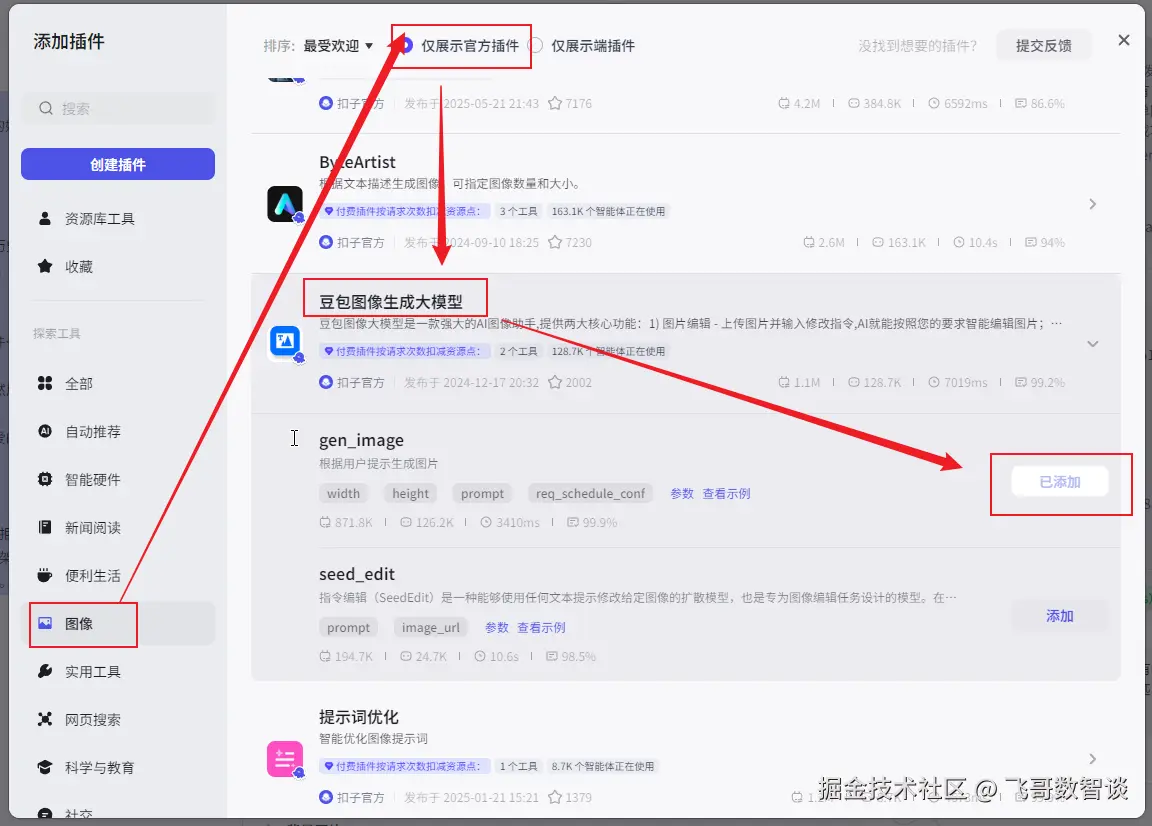The height and width of the screenshot is (826, 1152).
Task: Open 查看示例 link for gen_image
Action: [726, 494]
